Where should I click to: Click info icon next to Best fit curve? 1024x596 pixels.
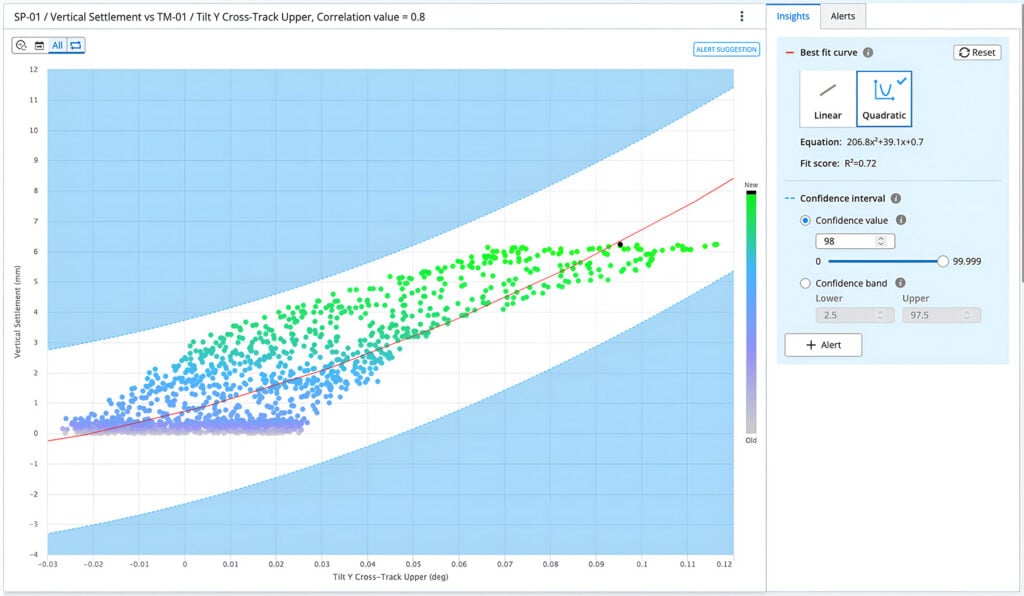868,52
